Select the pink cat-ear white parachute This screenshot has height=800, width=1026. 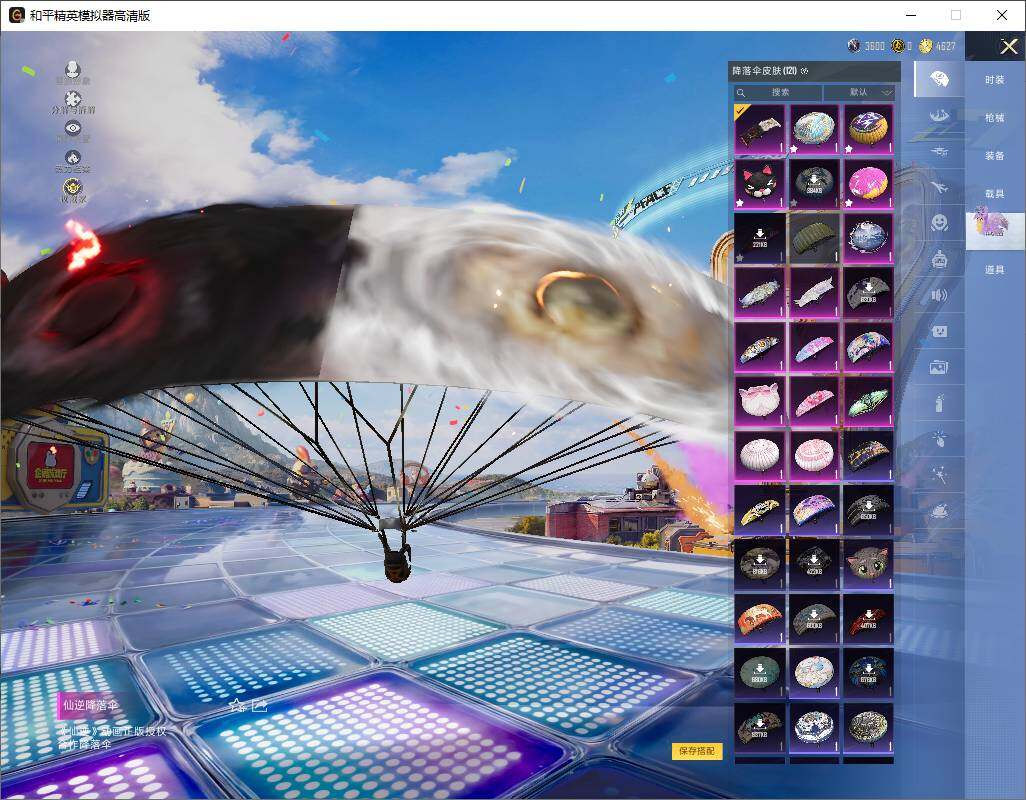tap(760, 401)
